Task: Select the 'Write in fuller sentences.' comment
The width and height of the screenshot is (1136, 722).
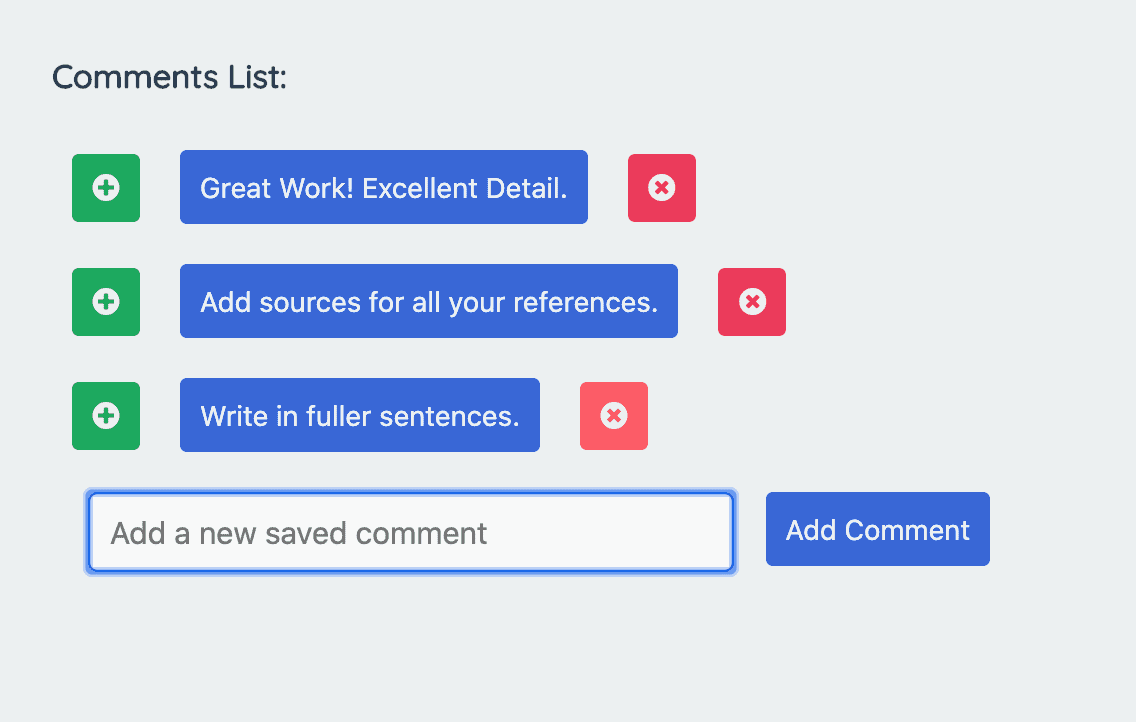Action: tap(359, 416)
